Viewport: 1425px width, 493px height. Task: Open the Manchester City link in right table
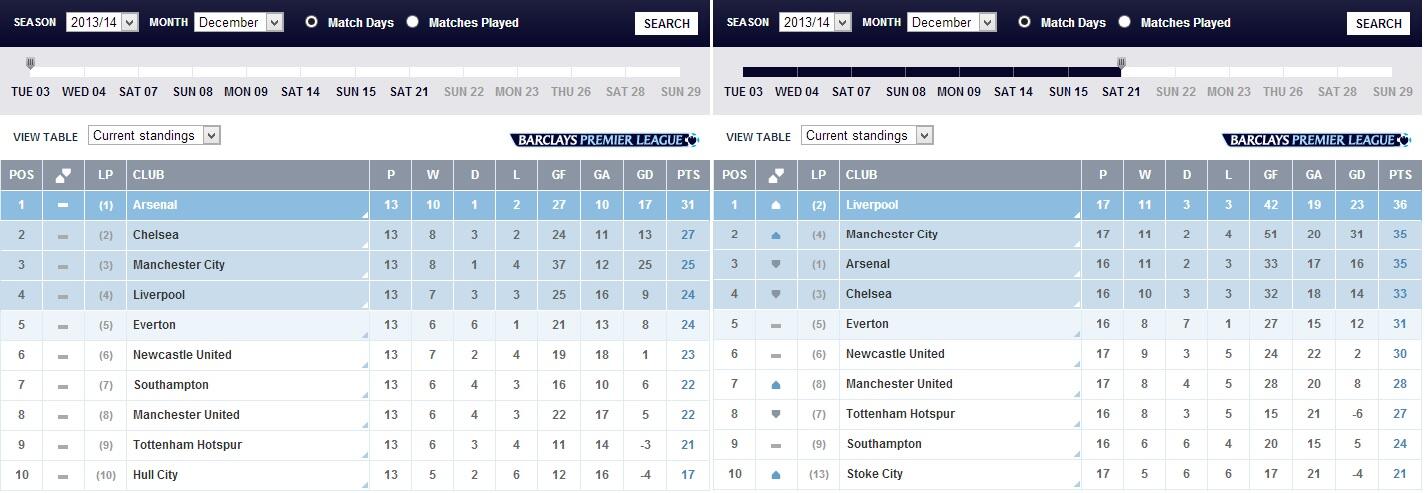(892, 235)
